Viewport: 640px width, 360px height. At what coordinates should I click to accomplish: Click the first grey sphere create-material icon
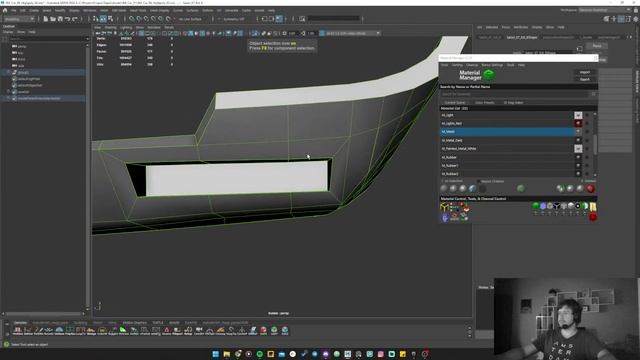[x=444, y=189]
